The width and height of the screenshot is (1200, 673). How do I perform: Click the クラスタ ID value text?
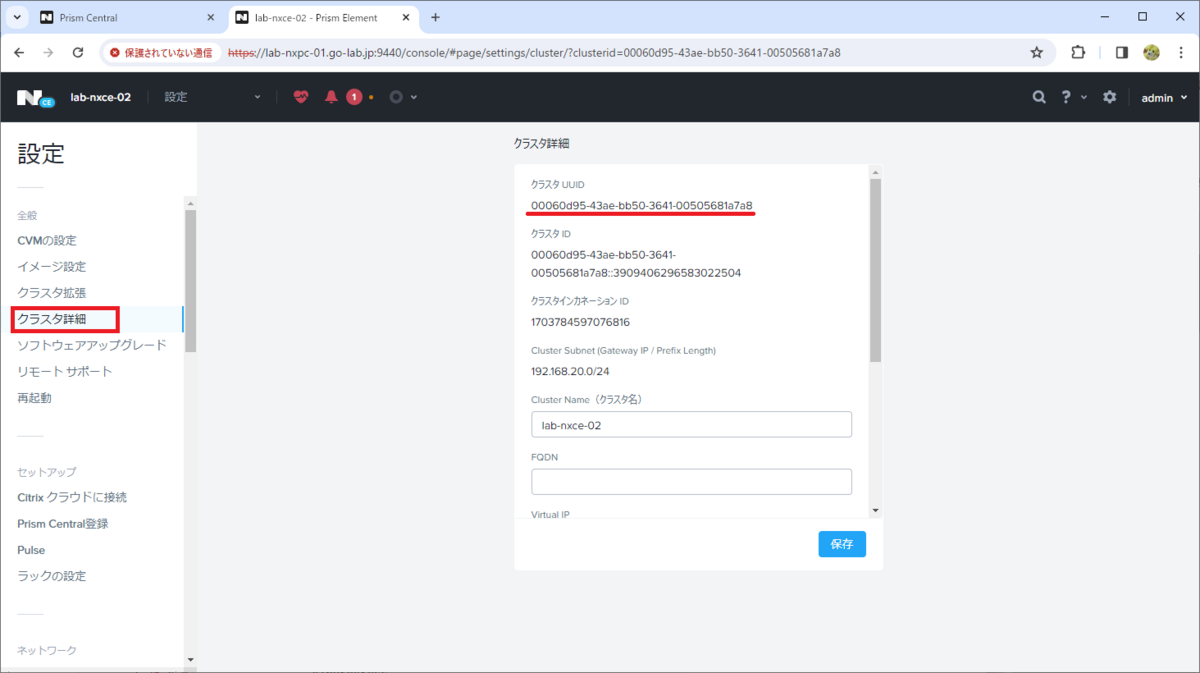coord(635,263)
